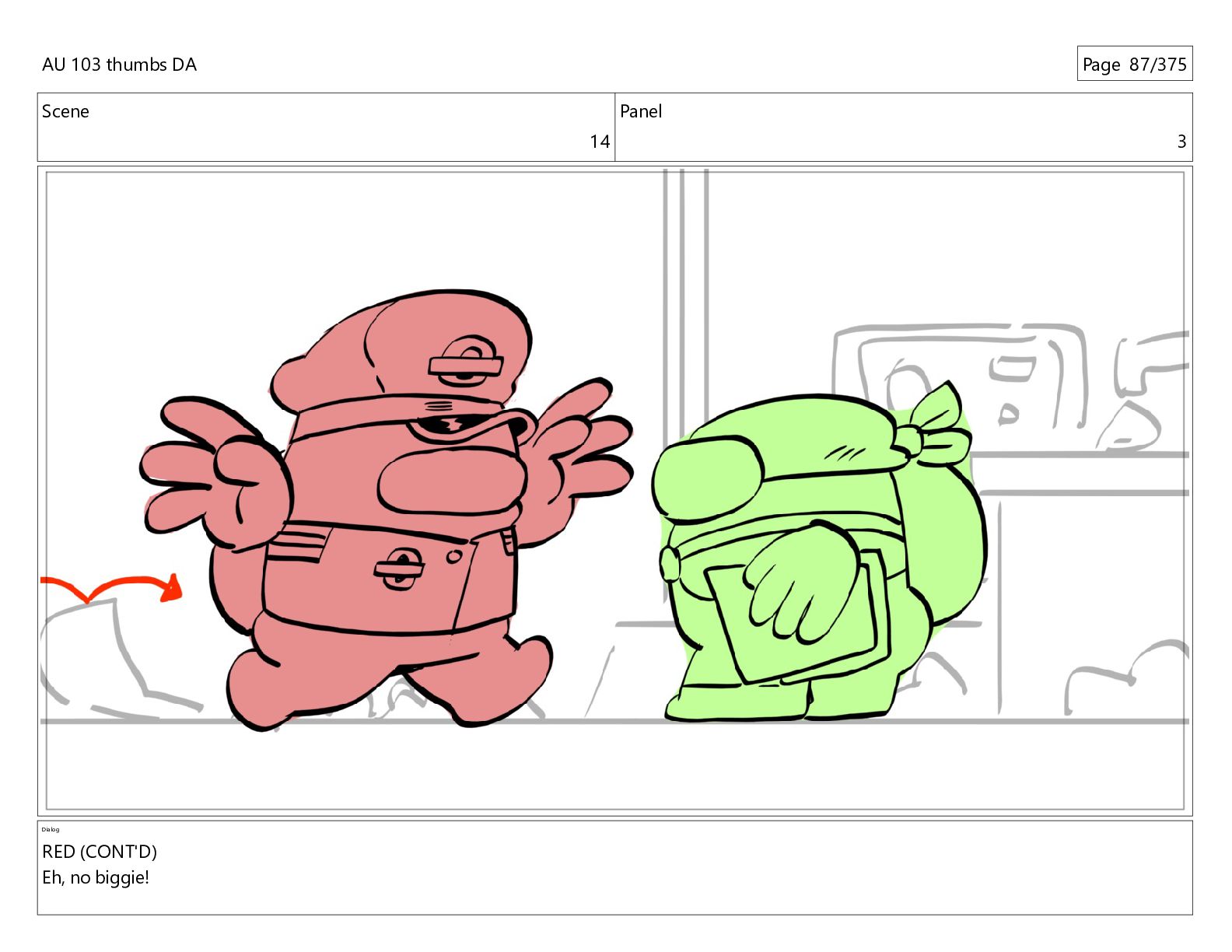Click the 'Panel' label
Viewport: 1232px width, 952px height.
641,111
